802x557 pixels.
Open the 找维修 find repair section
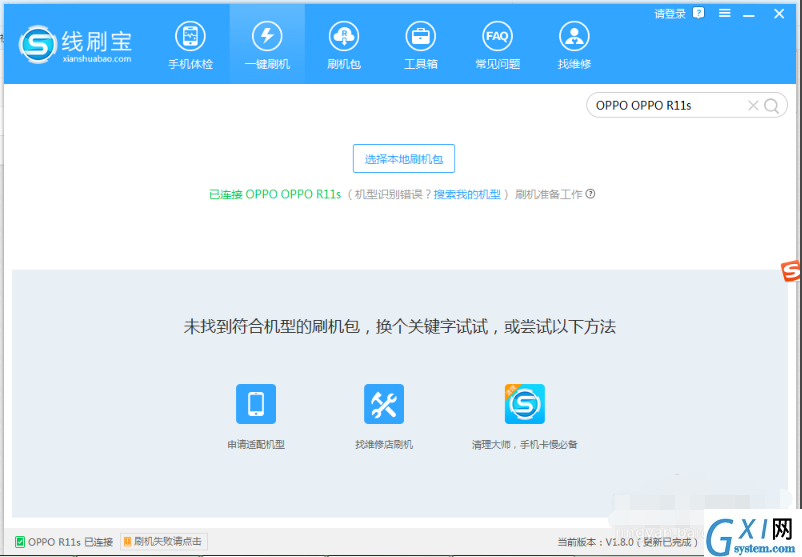click(x=574, y=45)
